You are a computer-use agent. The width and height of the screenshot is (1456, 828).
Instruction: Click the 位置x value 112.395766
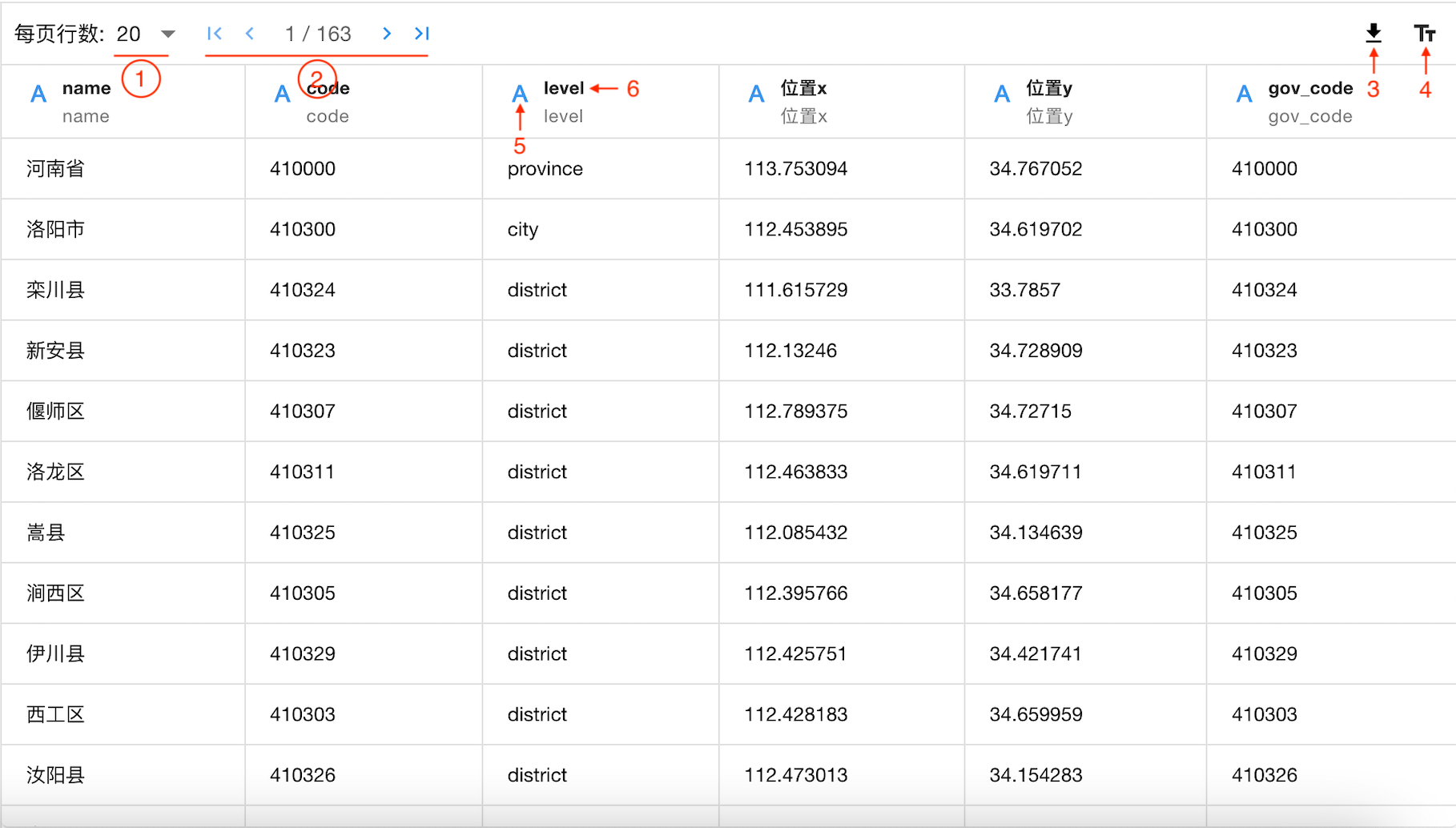[796, 593]
